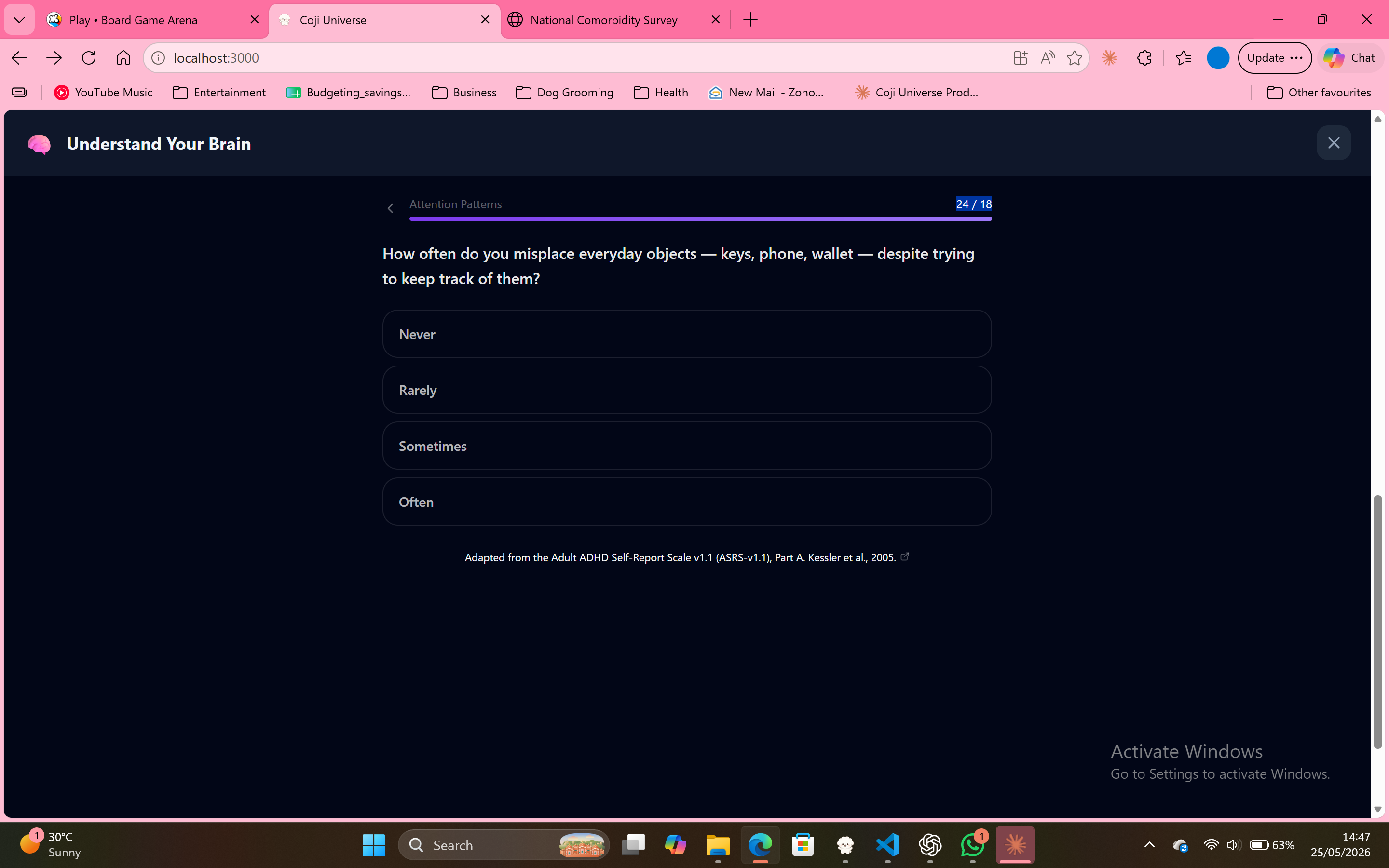The width and height of the screenshot is (1389, 868).
Task: Open the New Mail - Zoho bookmark
Action: coord(767,93)
